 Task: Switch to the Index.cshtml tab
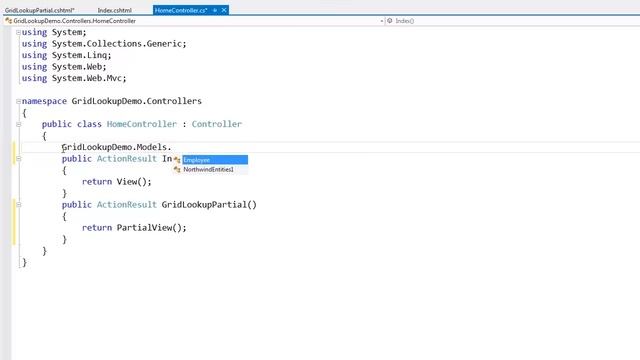pos(115,10)
